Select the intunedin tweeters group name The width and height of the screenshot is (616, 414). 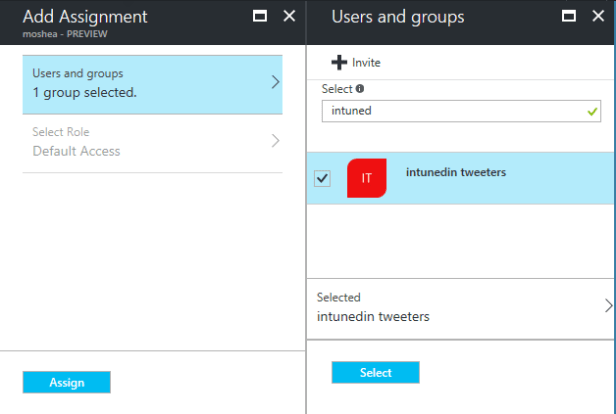click(455, 172)
